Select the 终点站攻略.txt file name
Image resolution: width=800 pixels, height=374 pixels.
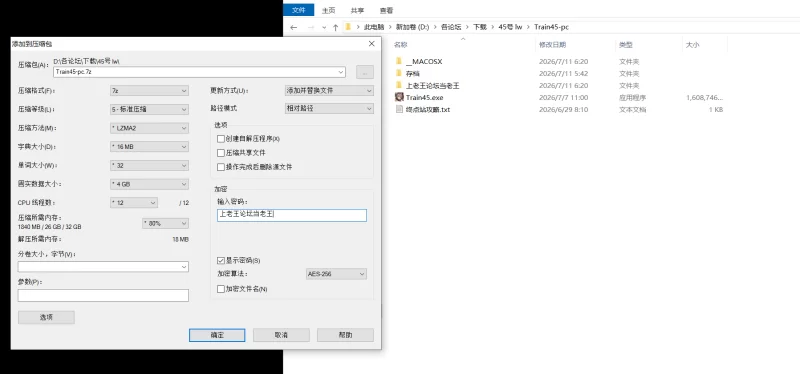click(428, 109)
